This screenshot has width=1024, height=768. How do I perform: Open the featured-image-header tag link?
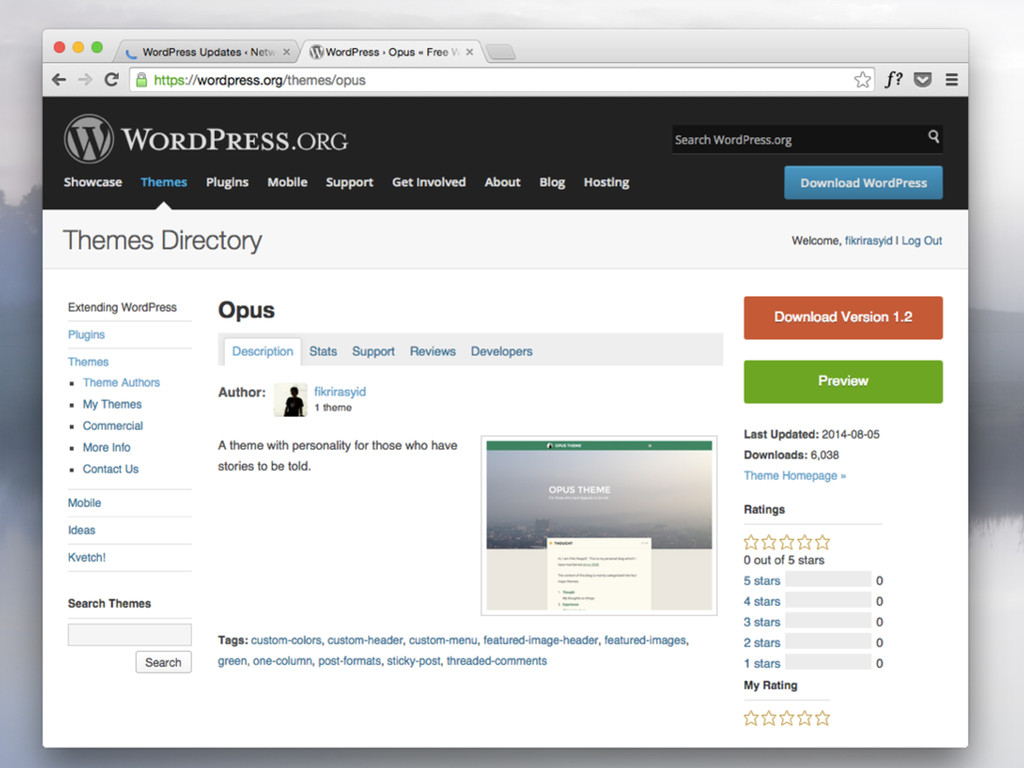pyautogui.click(x=541, y=640)
